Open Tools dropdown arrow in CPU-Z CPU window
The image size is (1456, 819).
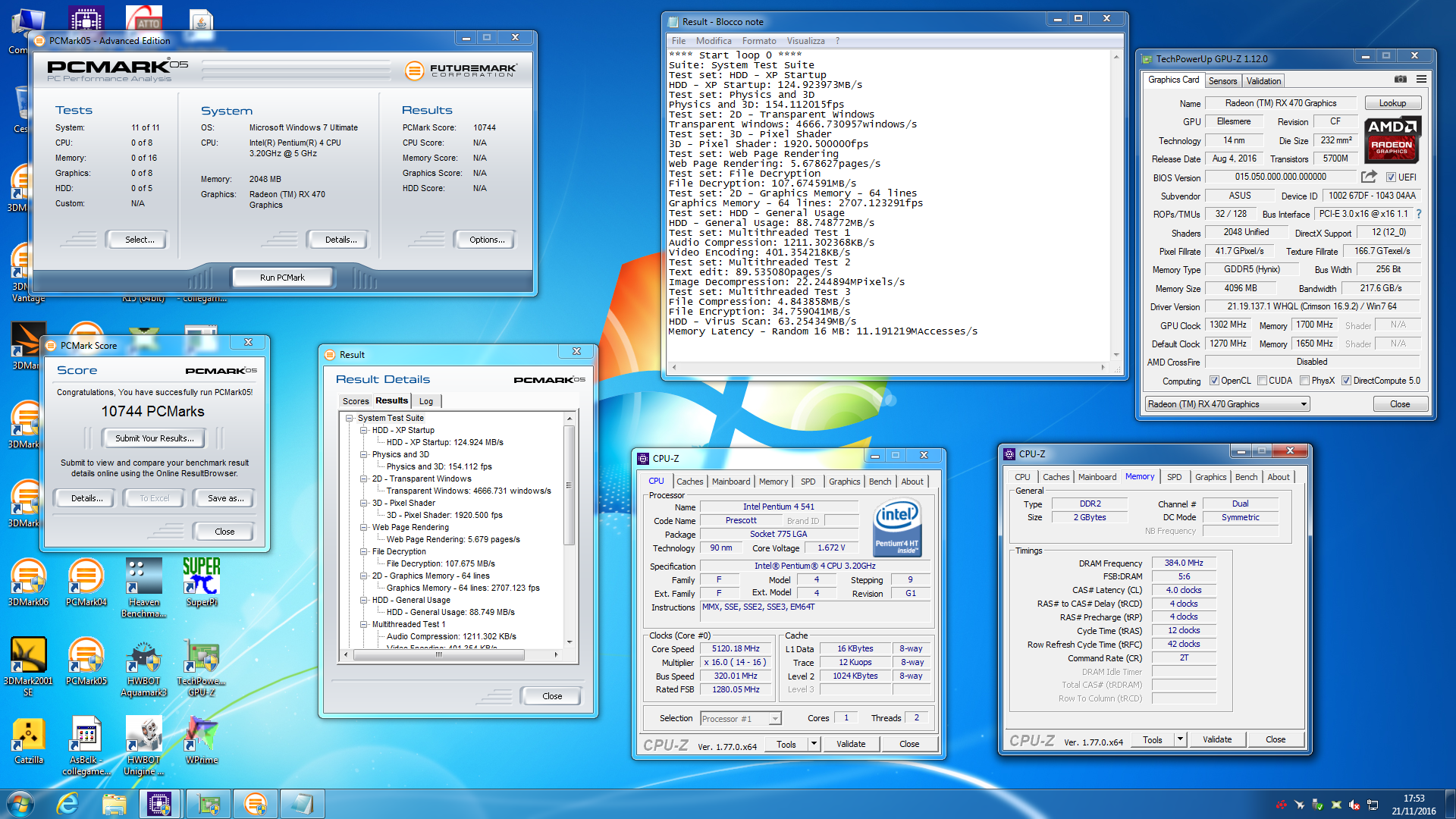pos(814,744)
